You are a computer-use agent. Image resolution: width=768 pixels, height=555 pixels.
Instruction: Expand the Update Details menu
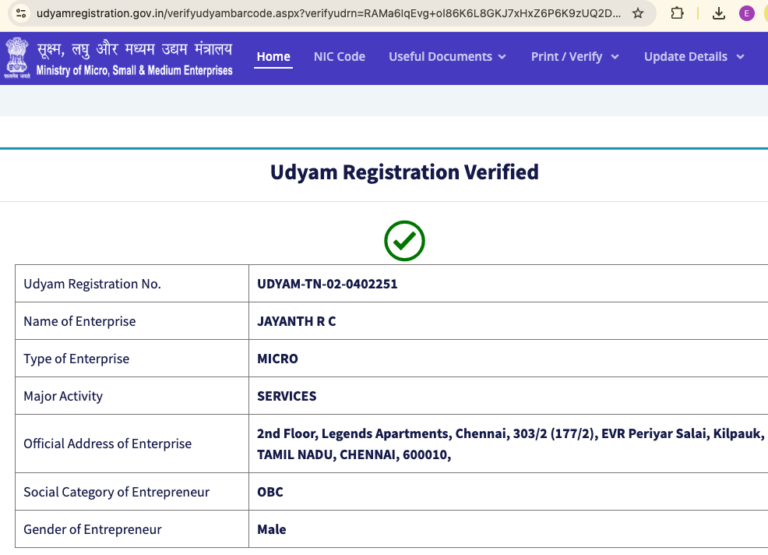pos(694,57)
